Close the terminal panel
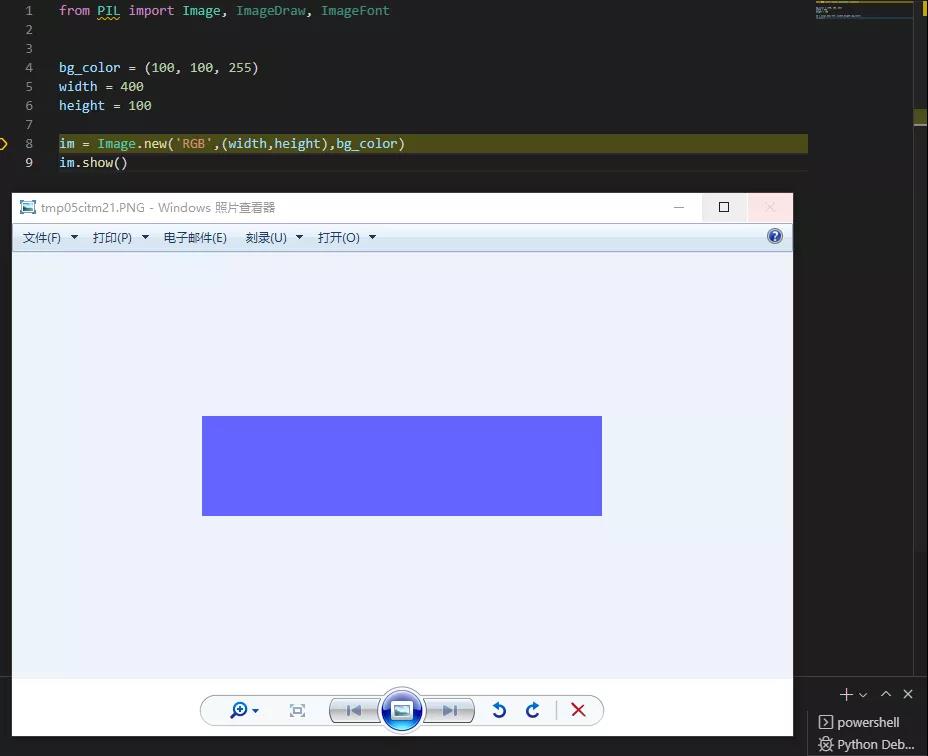The image size is (928, 756). 908,694
